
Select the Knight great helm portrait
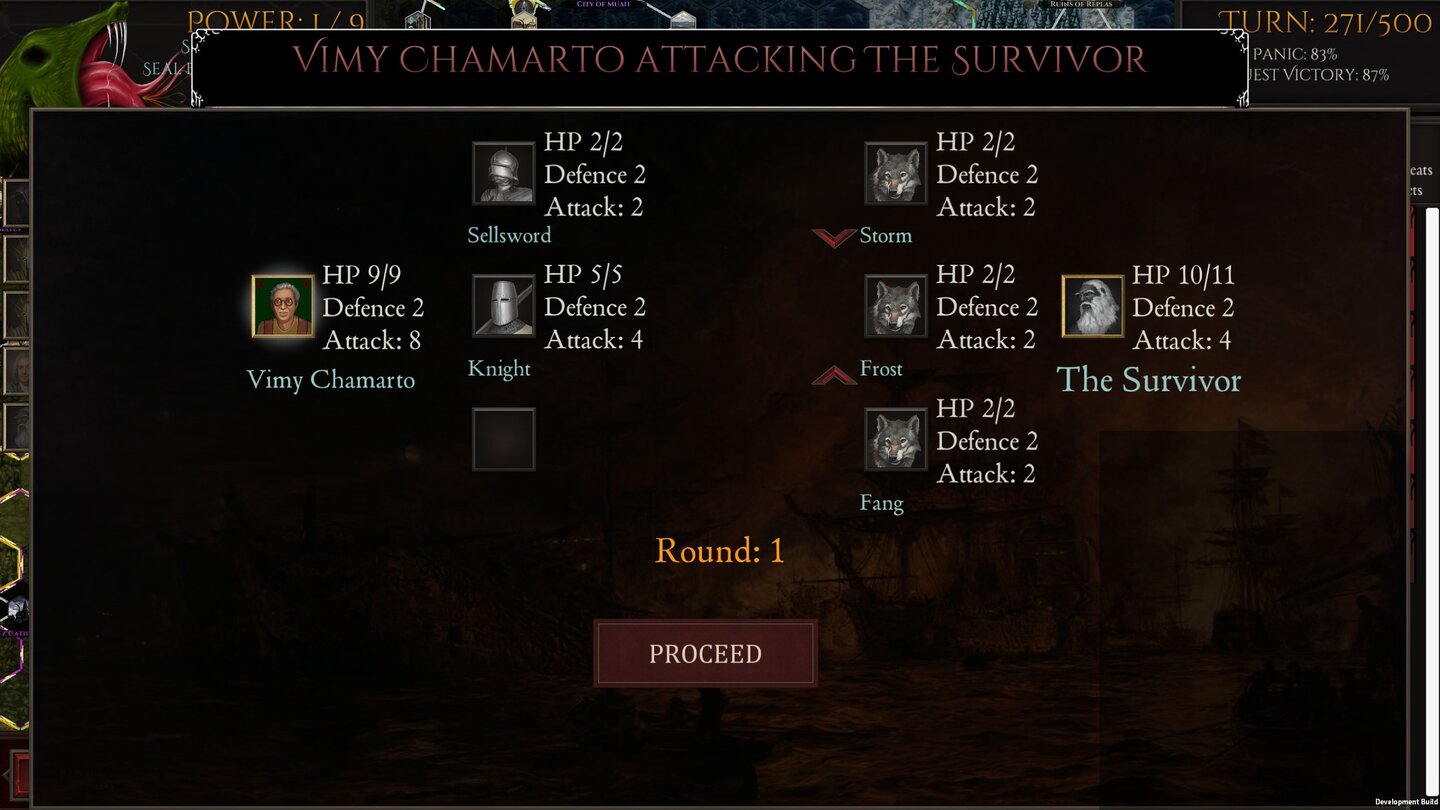pos(503,306)
